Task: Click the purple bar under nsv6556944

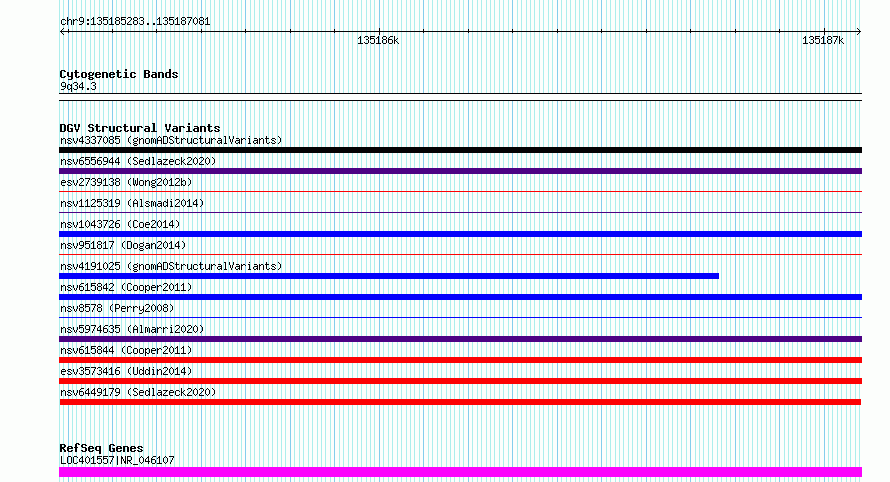Action: [460, 171]
